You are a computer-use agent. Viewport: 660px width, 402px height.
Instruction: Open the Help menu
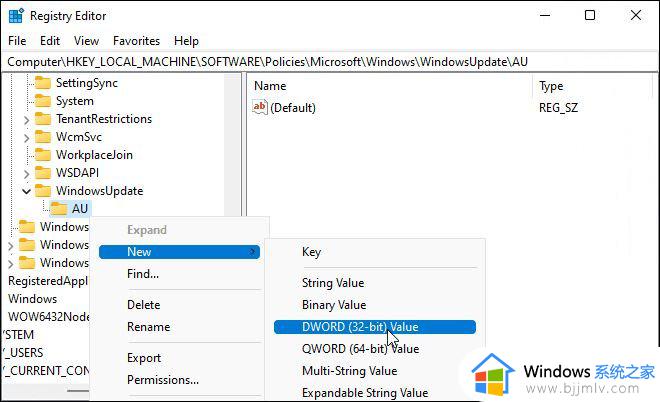click(x=186, y=41)
